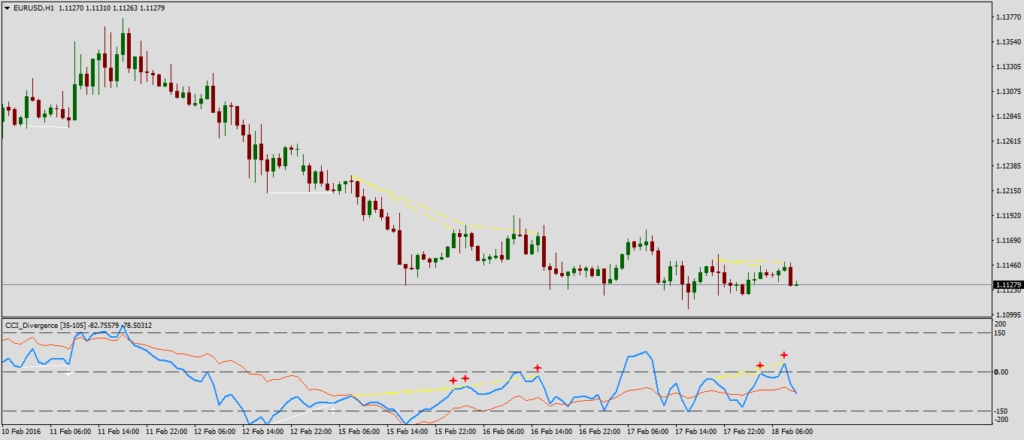The height and width of the screenshot is (440, 1024).
Task: Click the 16 Feb 22:00 time label
Action: pos(601,431)
